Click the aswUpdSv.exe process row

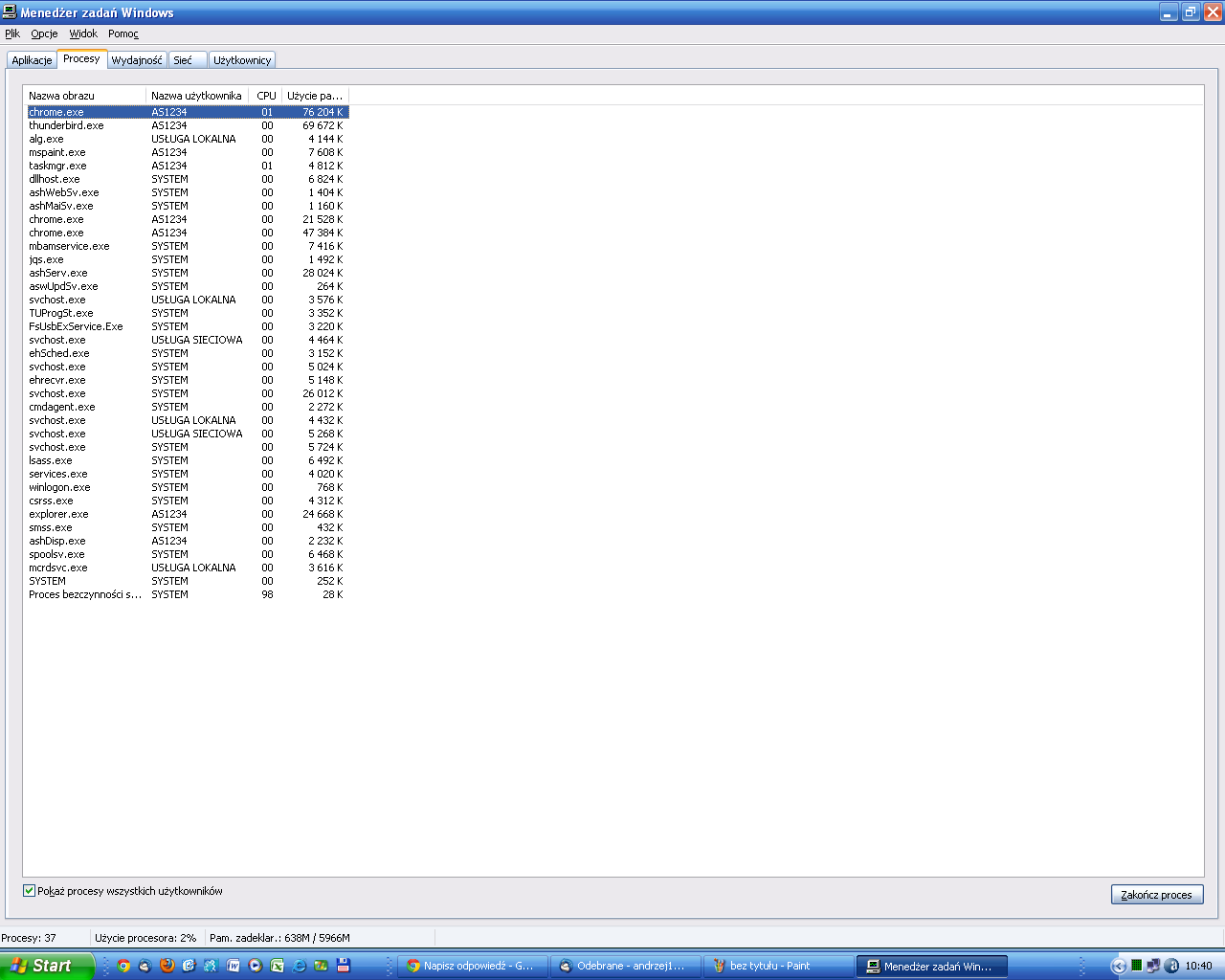[188, 286]
